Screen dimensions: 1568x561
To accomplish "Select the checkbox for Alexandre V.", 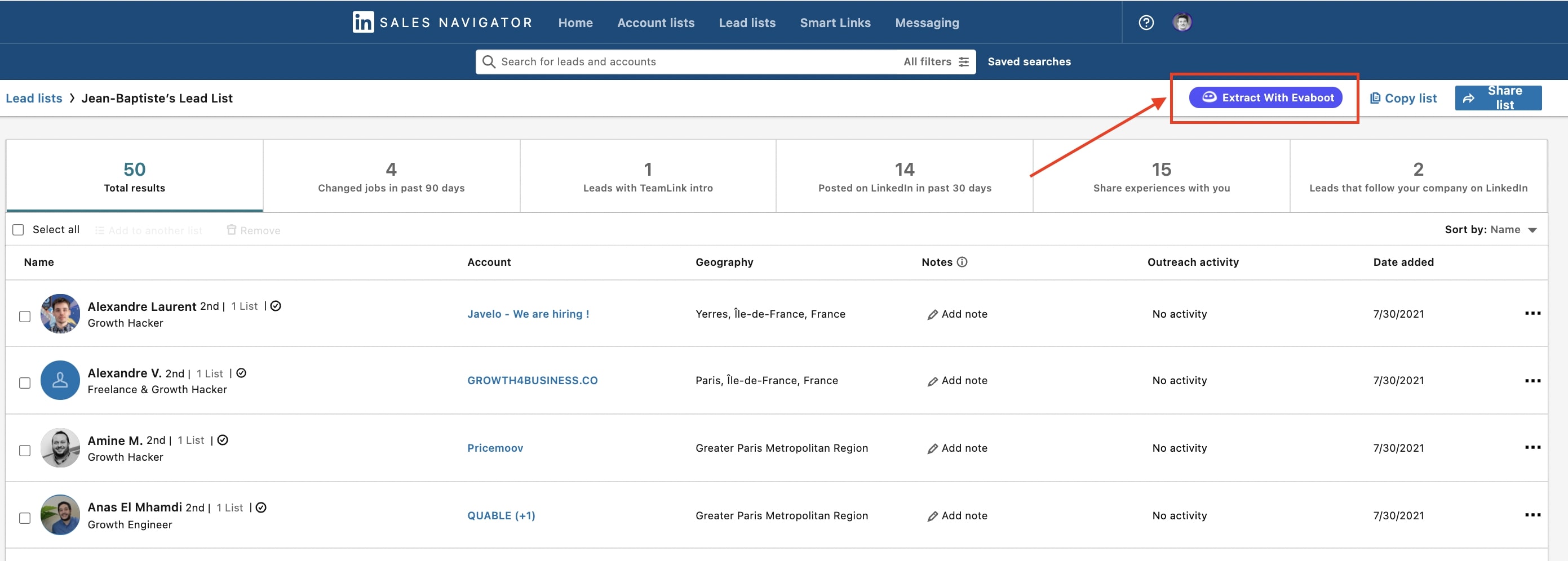I will point(25,382).
